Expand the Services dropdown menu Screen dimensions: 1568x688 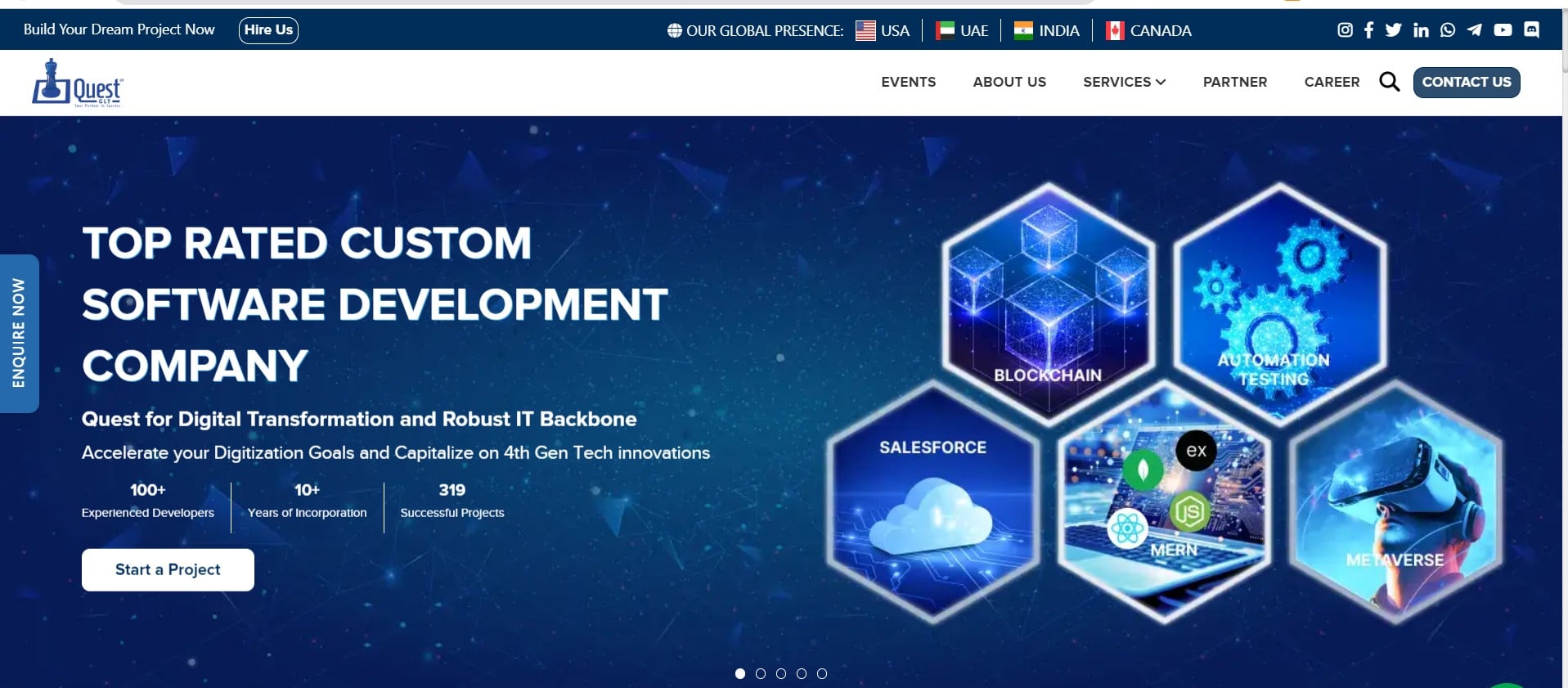pos(1125,82)
